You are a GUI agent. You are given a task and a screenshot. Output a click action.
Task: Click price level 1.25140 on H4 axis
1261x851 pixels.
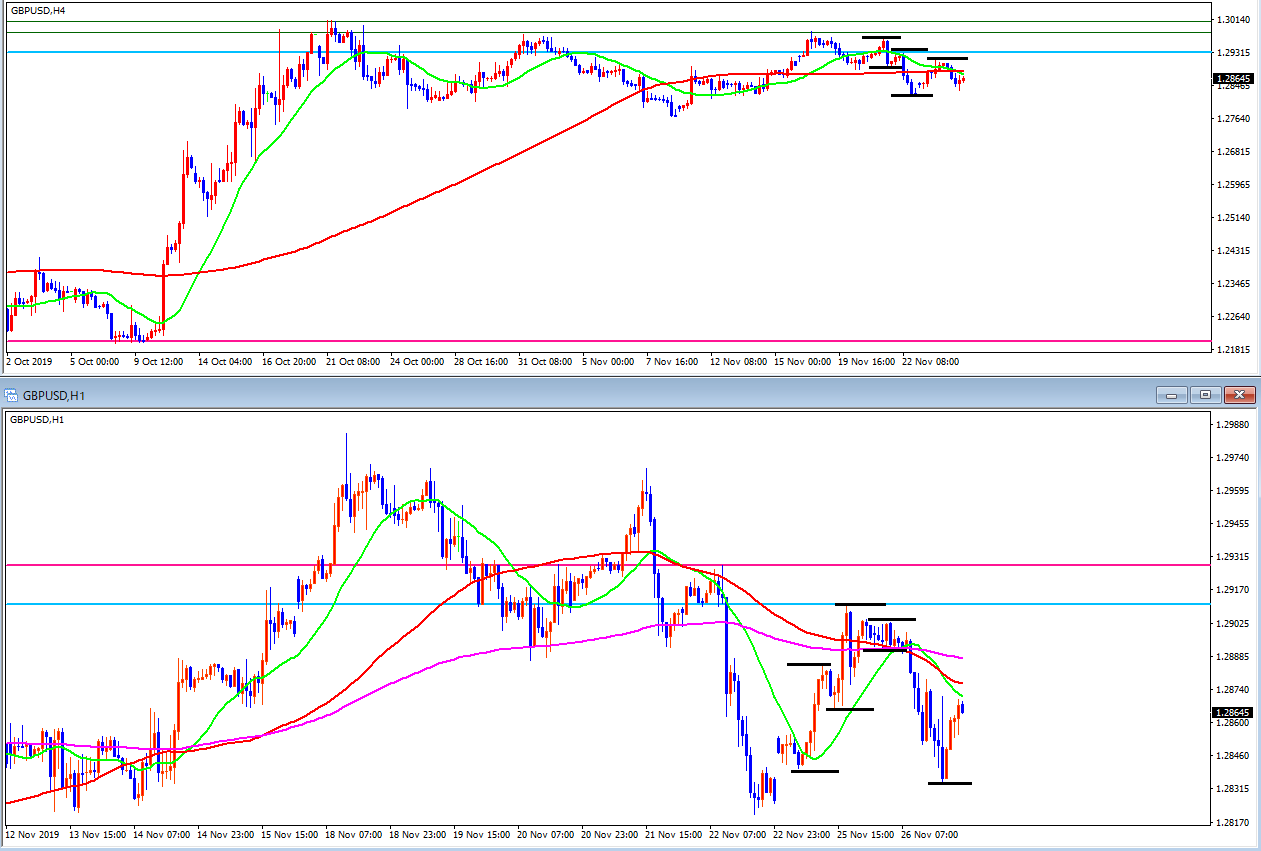tap(1231, 218)
